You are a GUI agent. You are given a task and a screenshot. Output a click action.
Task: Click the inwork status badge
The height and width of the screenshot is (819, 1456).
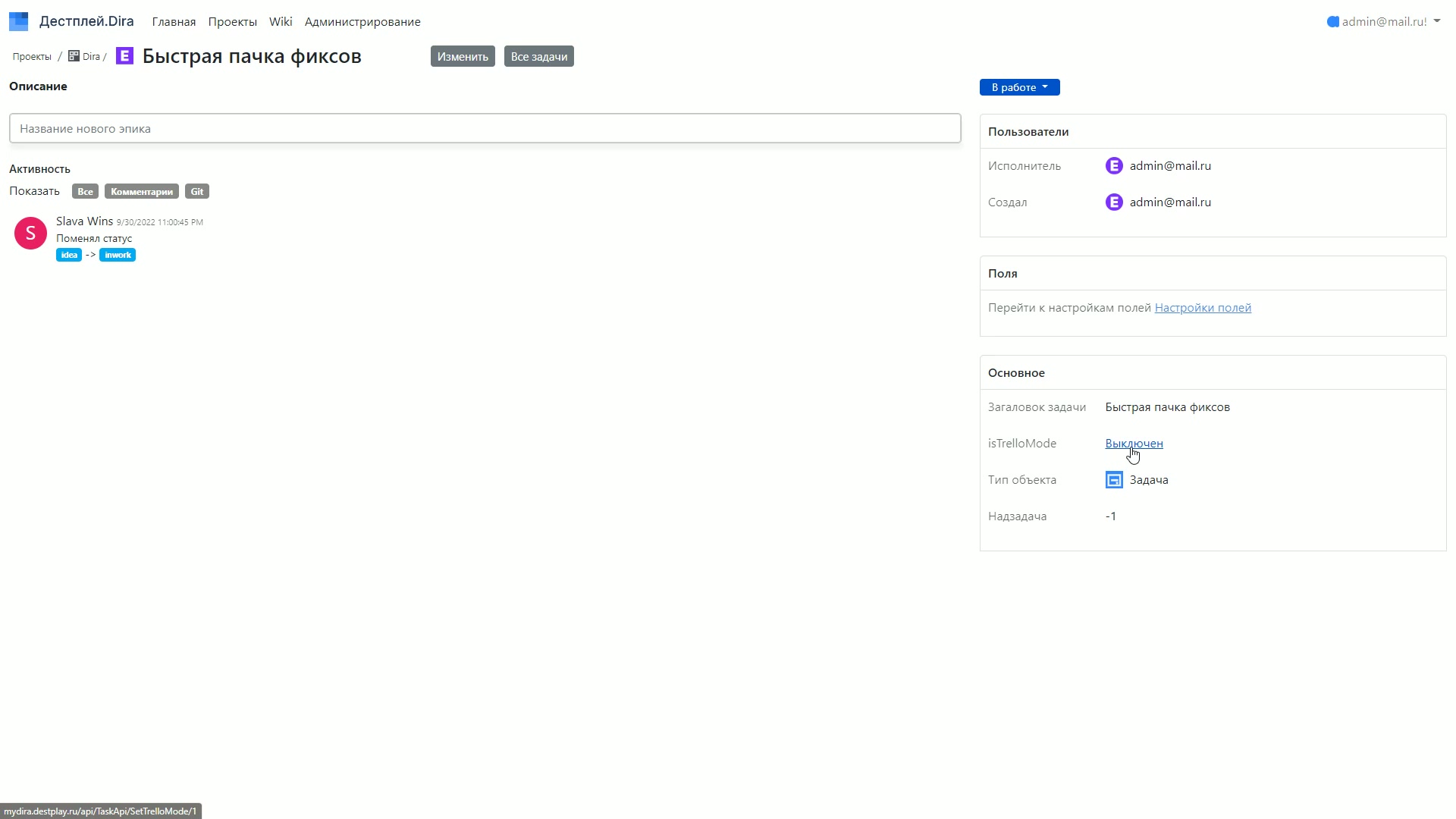click(x=118, y=256)
